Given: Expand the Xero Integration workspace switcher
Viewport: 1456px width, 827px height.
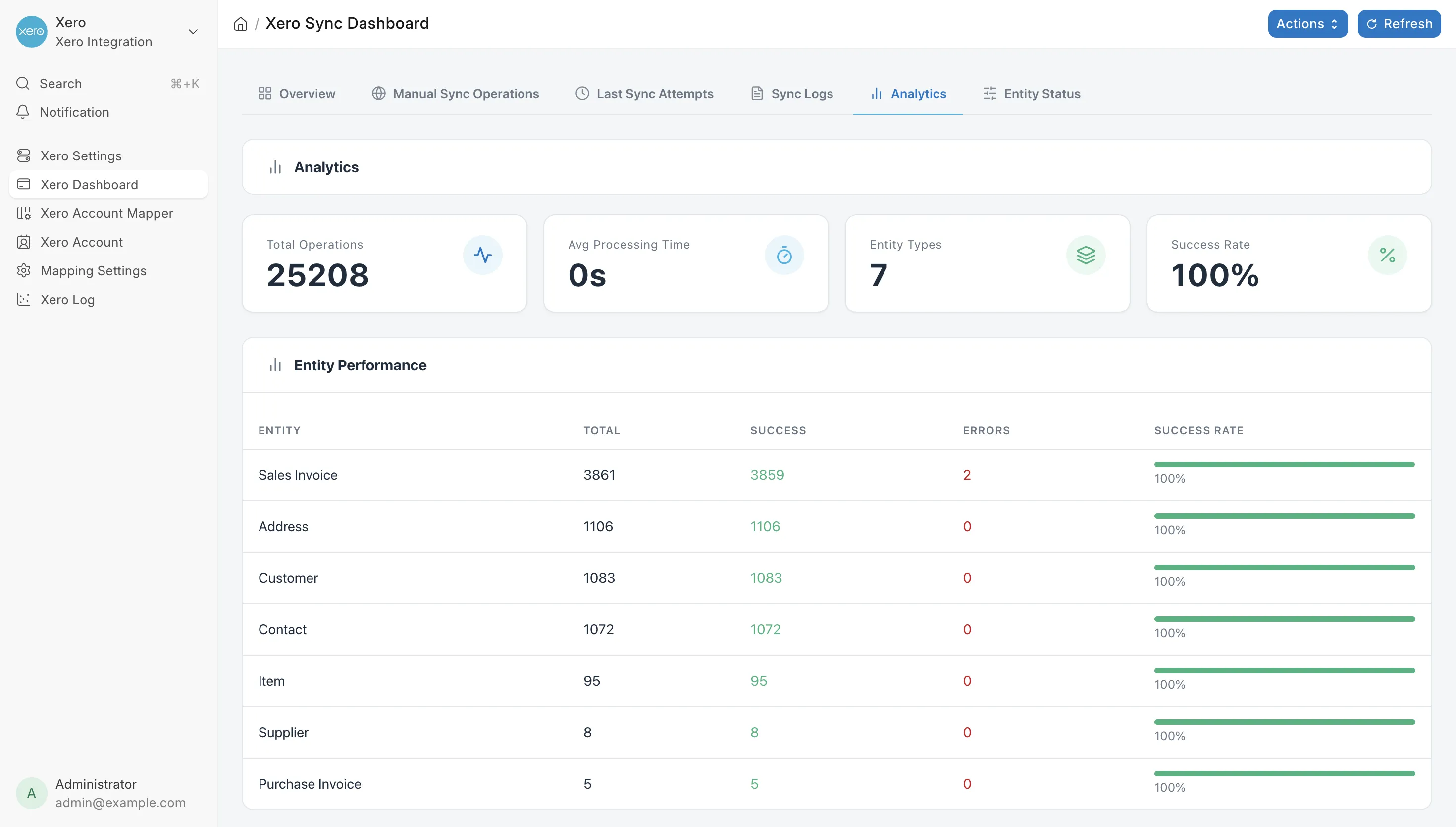Looking at the screenshot, I should click(x=193, y=32).
